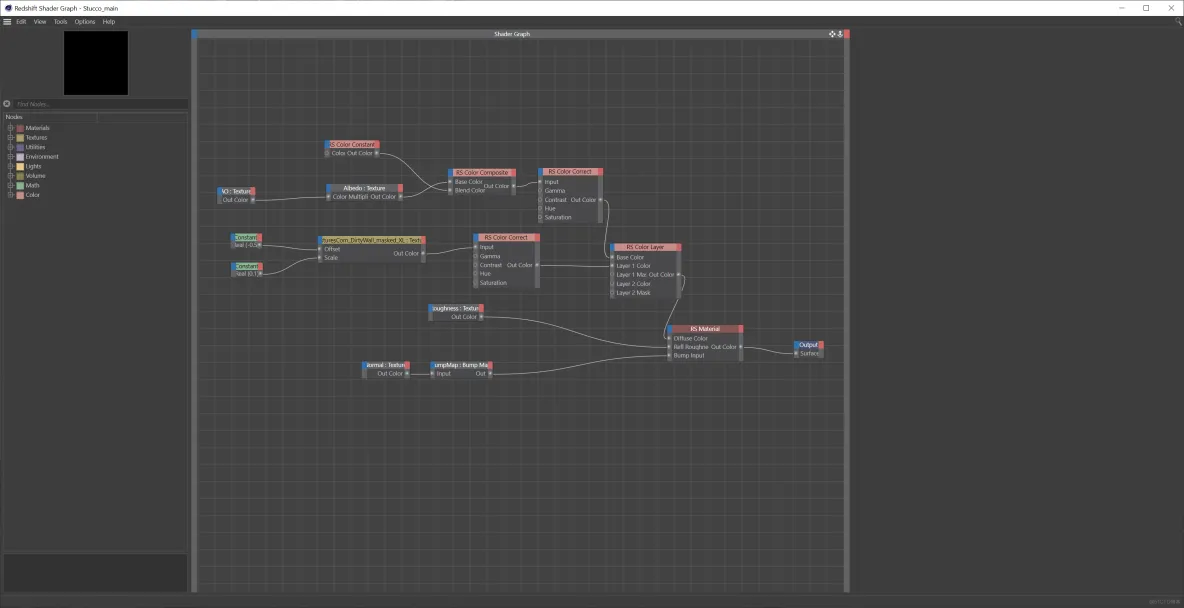Select the Lights label in the Nodes tree
The width and height of the screenshot is (1184, 608).
point(33,166)
